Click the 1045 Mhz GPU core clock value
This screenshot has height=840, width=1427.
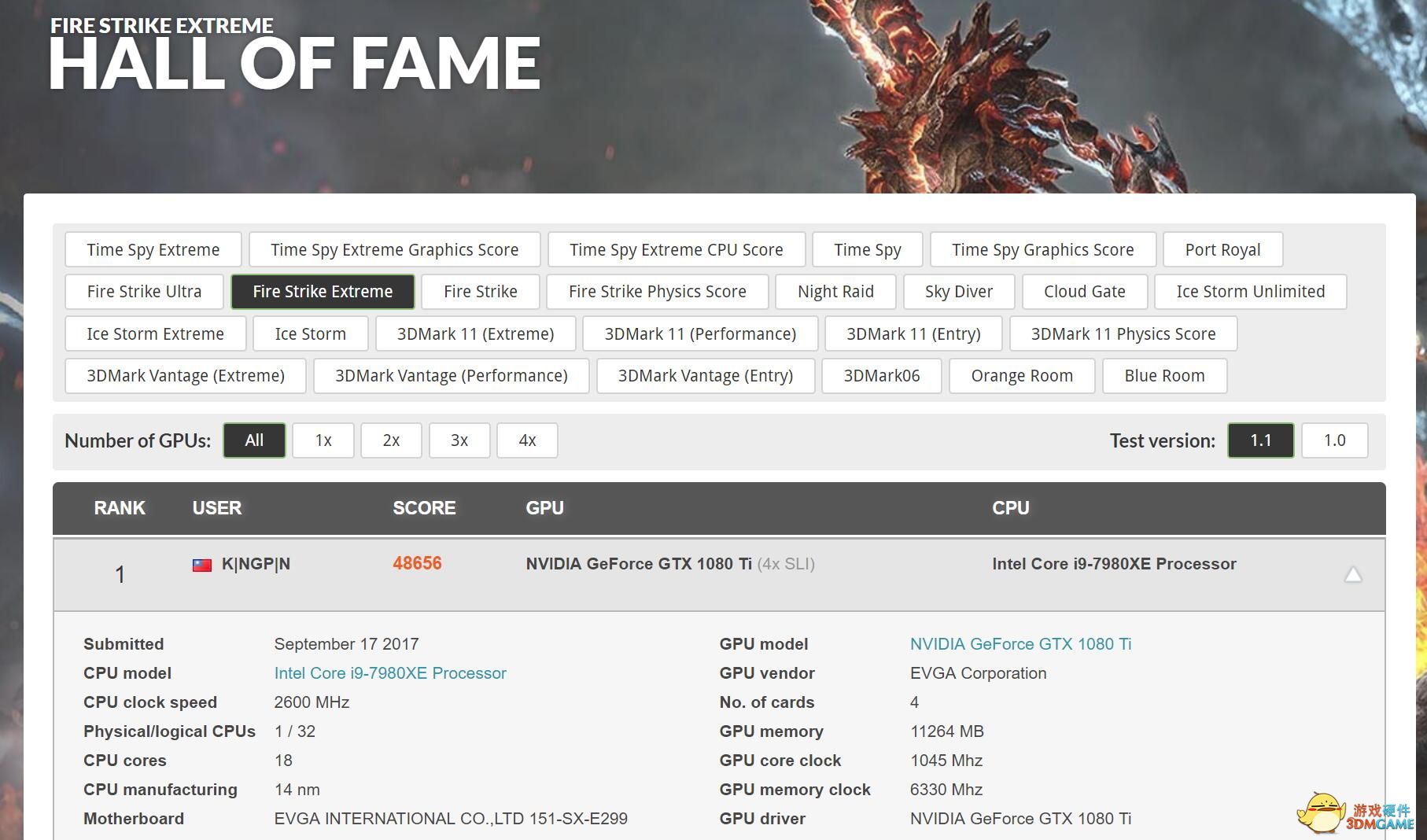[x=946, y=761]
